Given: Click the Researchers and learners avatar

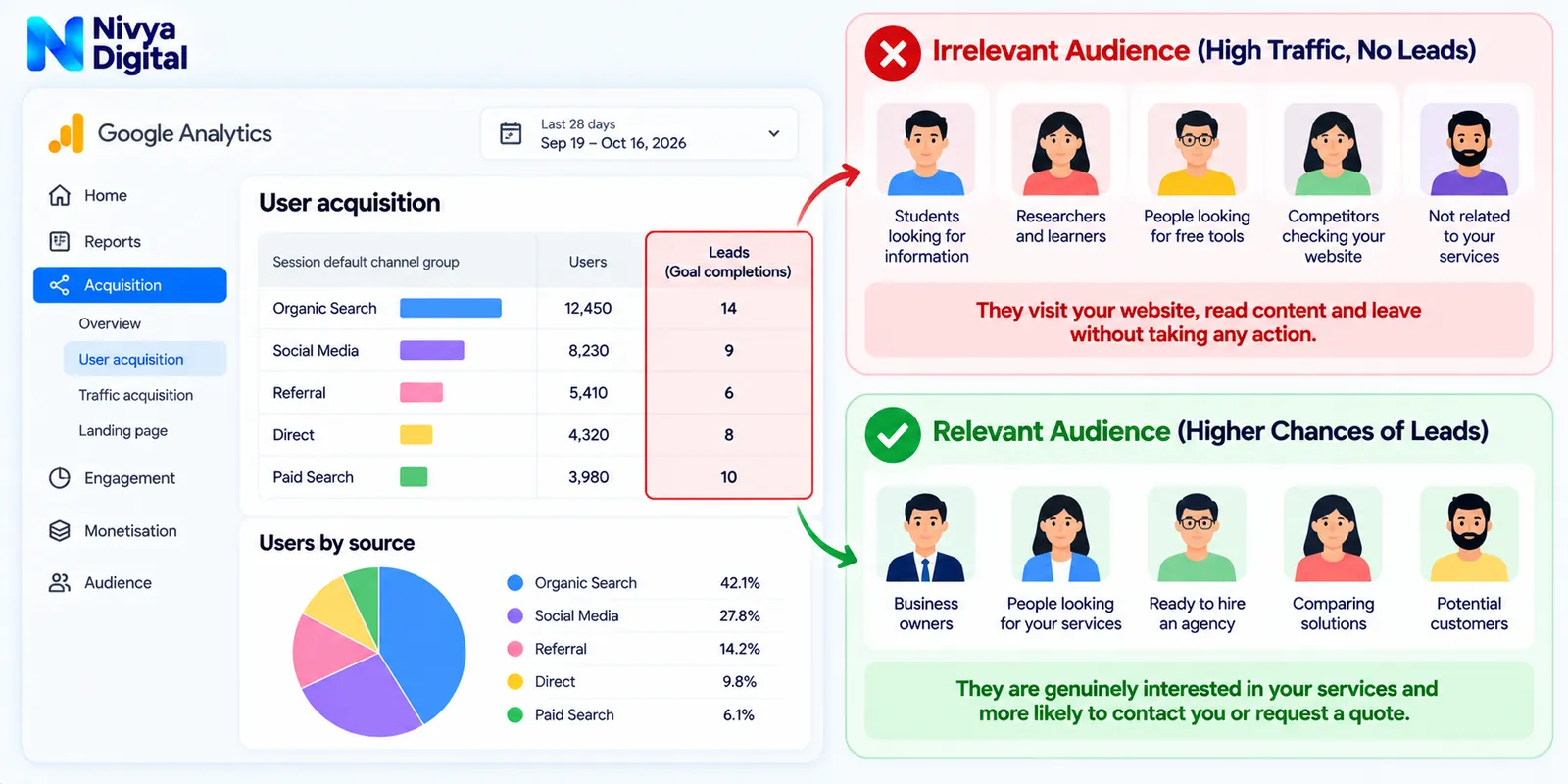Looking at the screenshot, I should pyautogui.click(x=1060, y=150).
